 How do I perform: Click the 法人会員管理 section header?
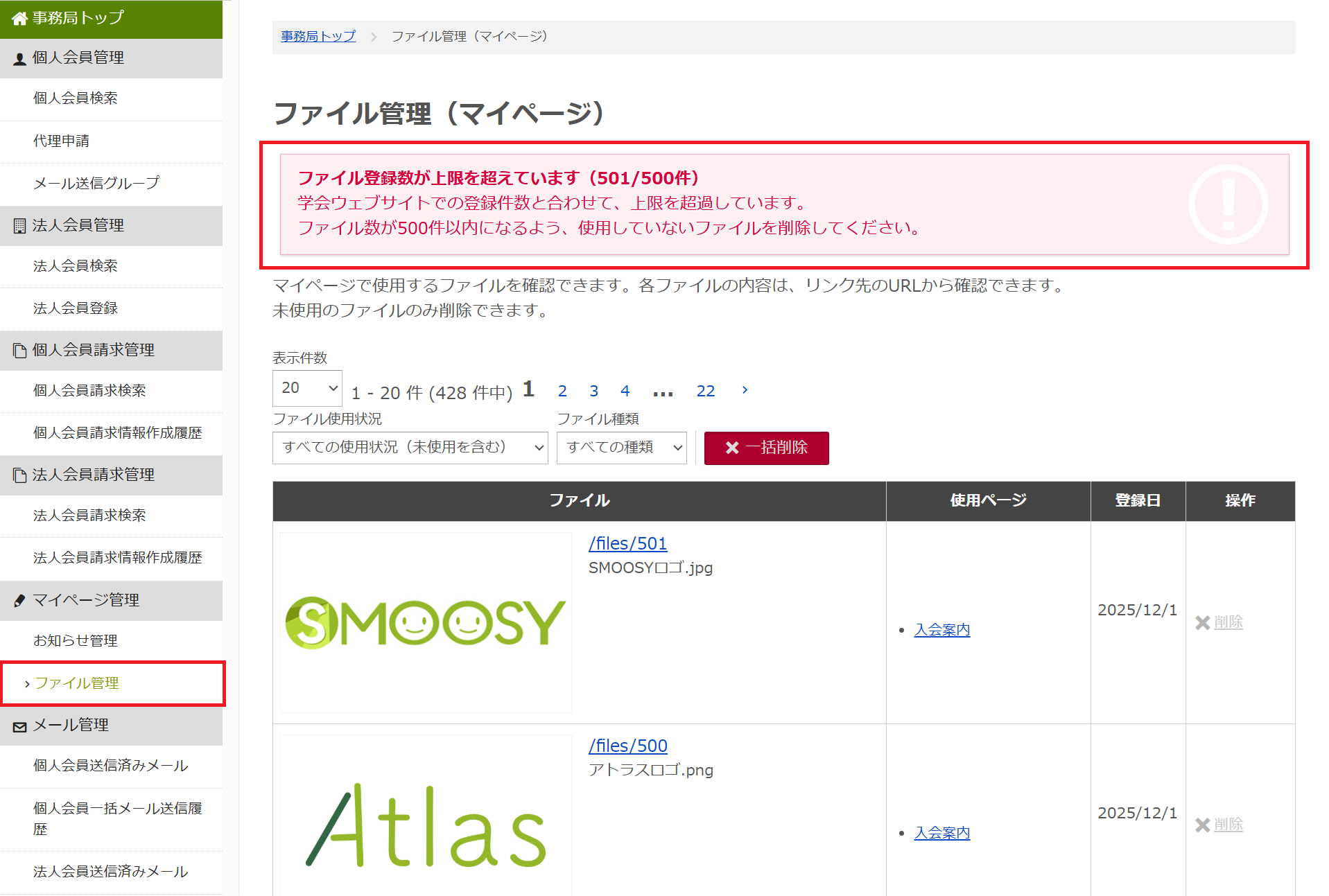coord(112,226)
